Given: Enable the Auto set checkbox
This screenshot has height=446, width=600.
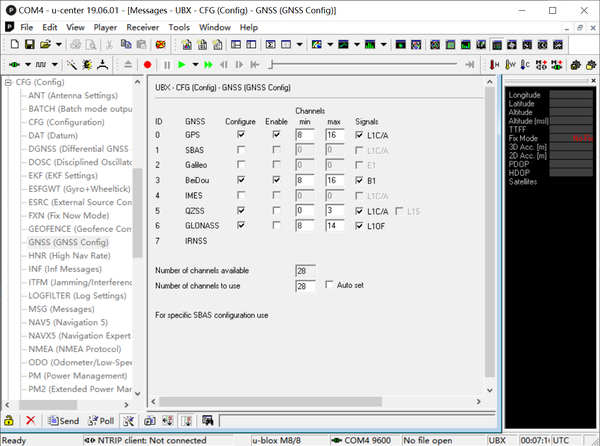Looking at the screenshot, I should coord(331,286).
